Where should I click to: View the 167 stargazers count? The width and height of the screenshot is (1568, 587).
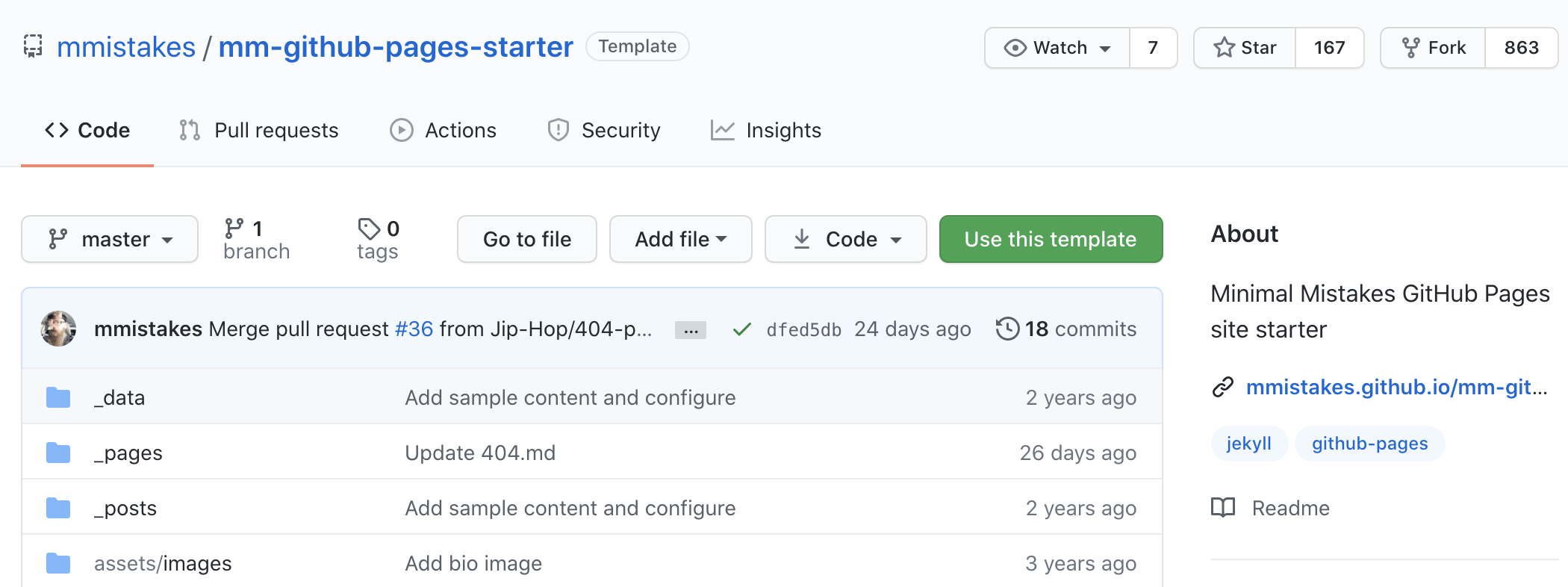[x=1330, y=48]
